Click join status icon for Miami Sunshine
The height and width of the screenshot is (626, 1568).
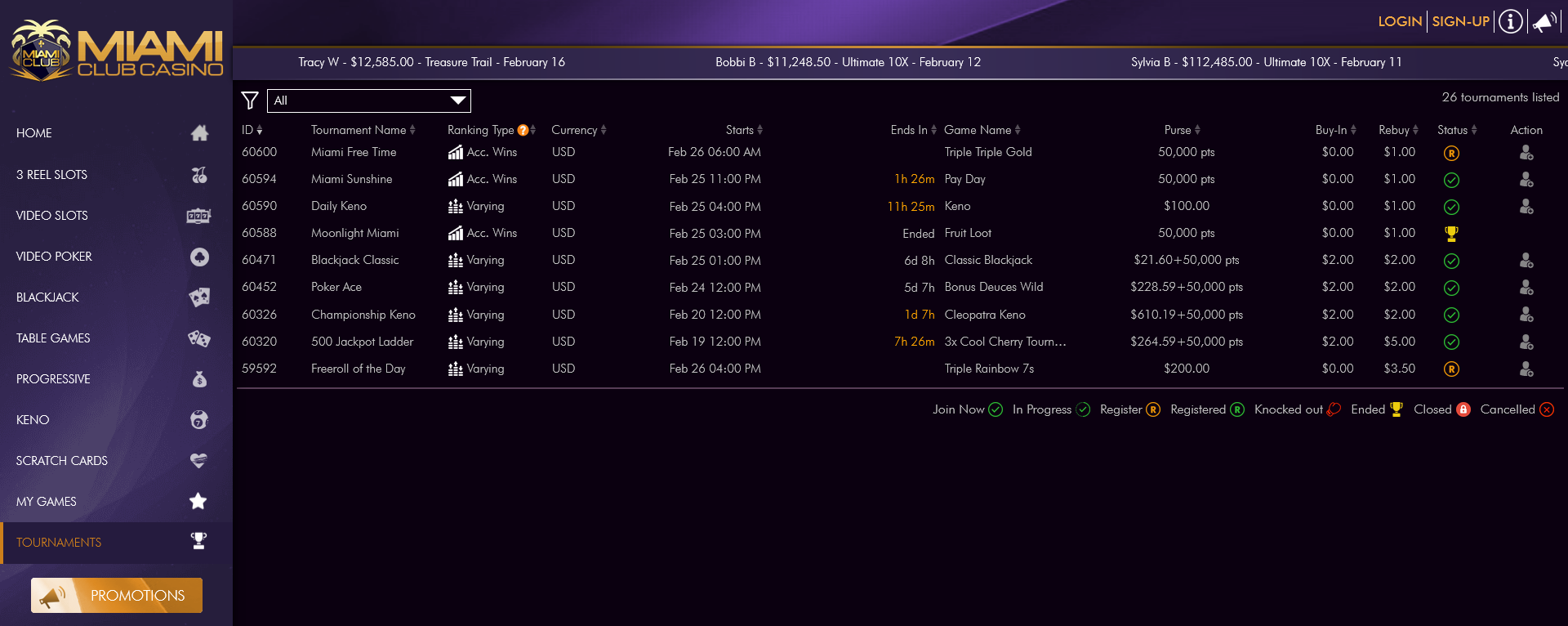1451,180
